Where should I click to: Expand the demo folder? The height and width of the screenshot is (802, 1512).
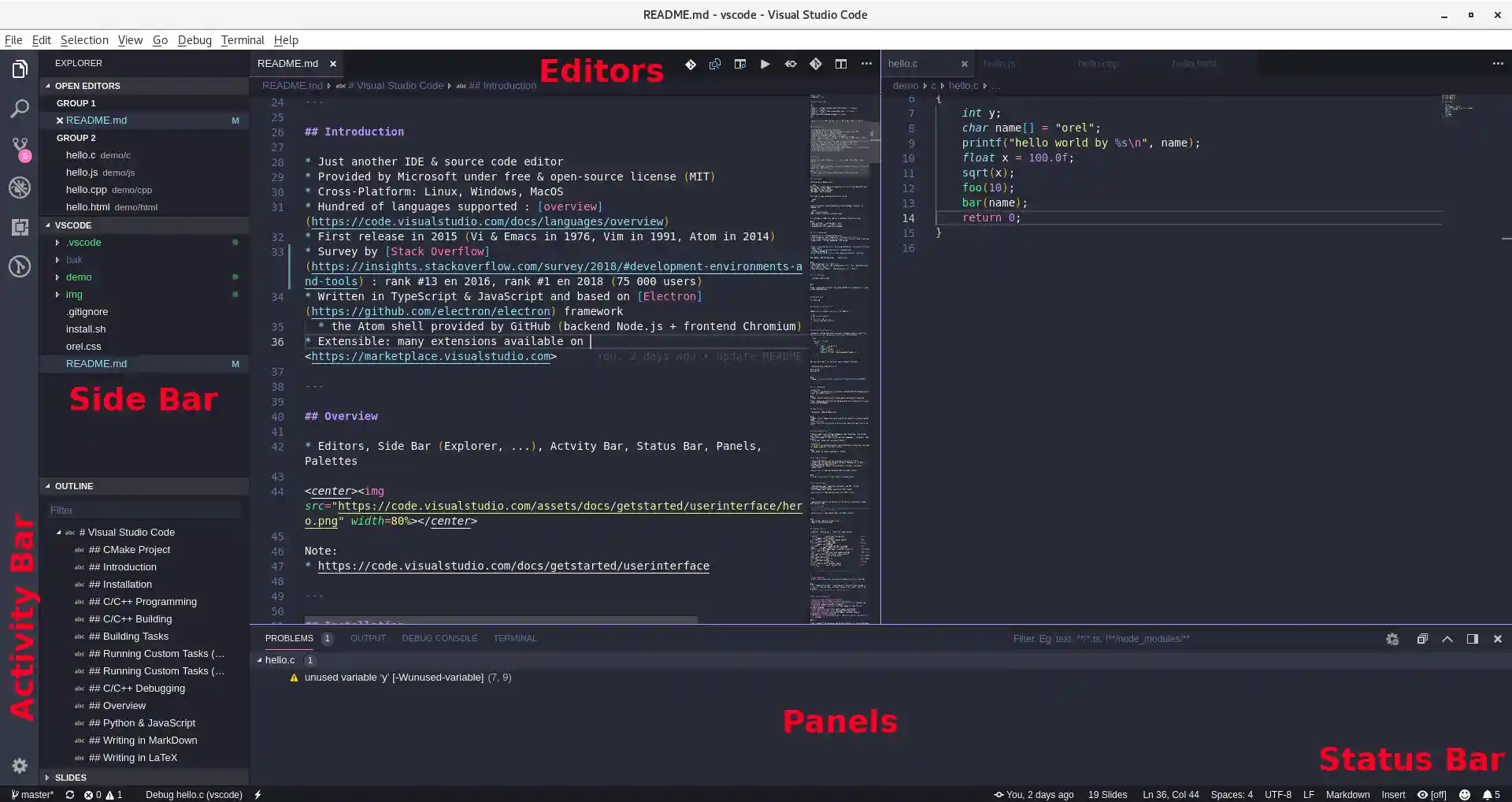coord(79,277)
